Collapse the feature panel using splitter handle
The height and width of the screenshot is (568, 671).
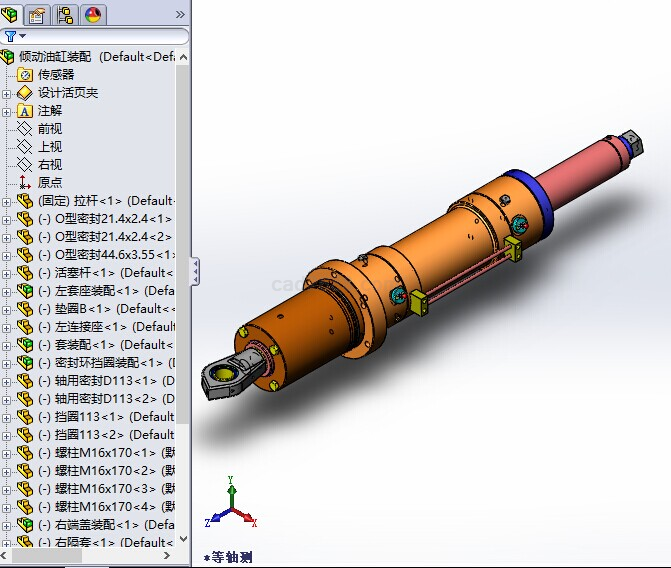pyautogui.click(x=195, y=271)
